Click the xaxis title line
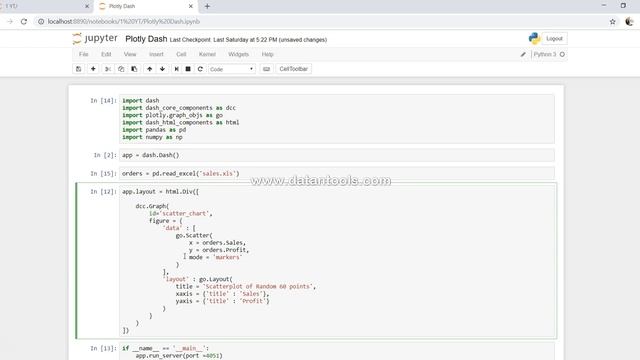The image size is (640, 360). 222,294
